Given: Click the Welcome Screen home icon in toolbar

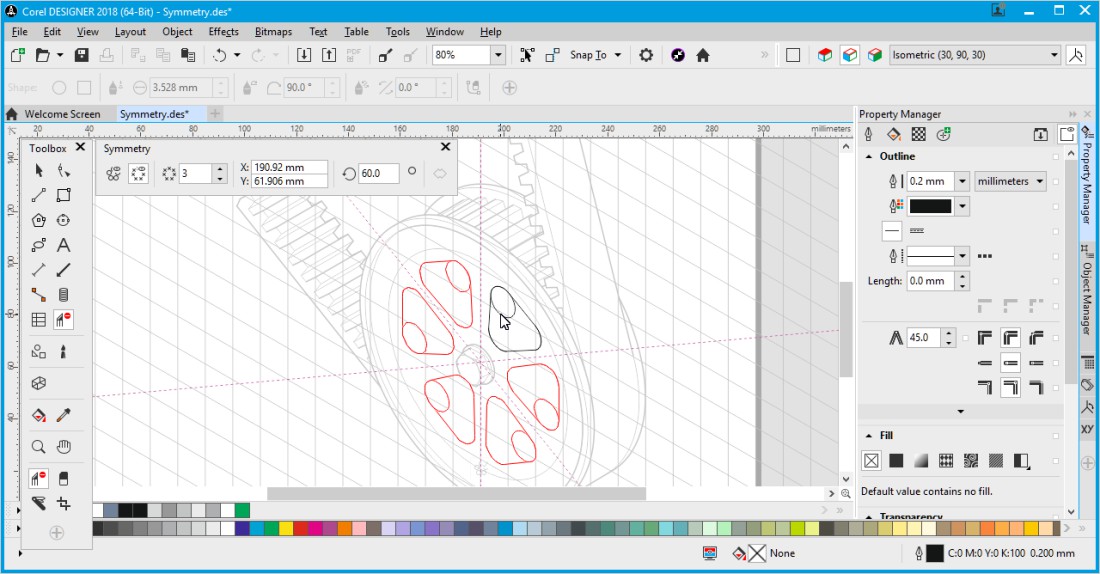Looking at the screenshot, I should [703, 55].
